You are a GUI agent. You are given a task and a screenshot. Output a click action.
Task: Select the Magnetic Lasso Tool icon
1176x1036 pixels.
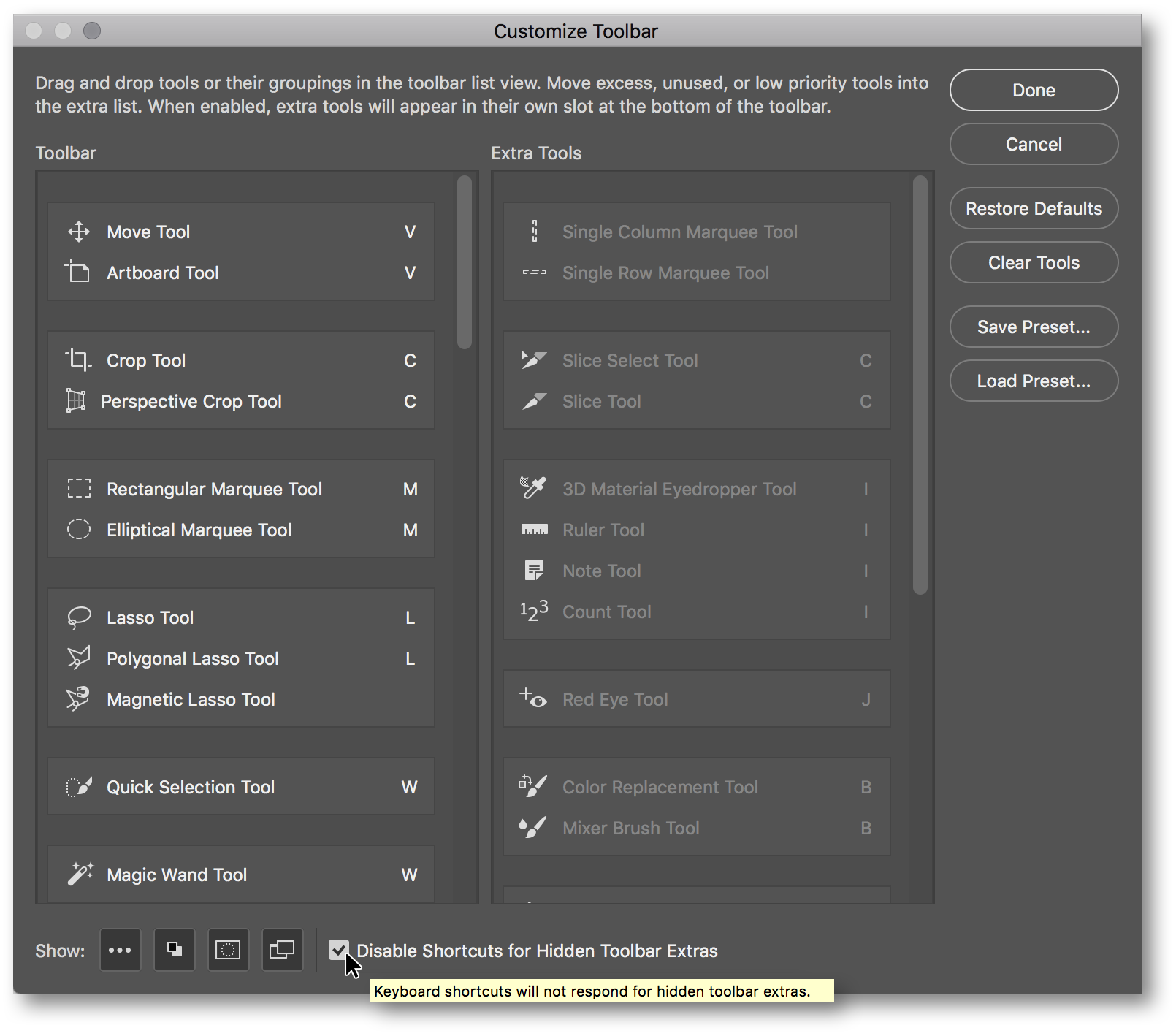pos(79,698)
